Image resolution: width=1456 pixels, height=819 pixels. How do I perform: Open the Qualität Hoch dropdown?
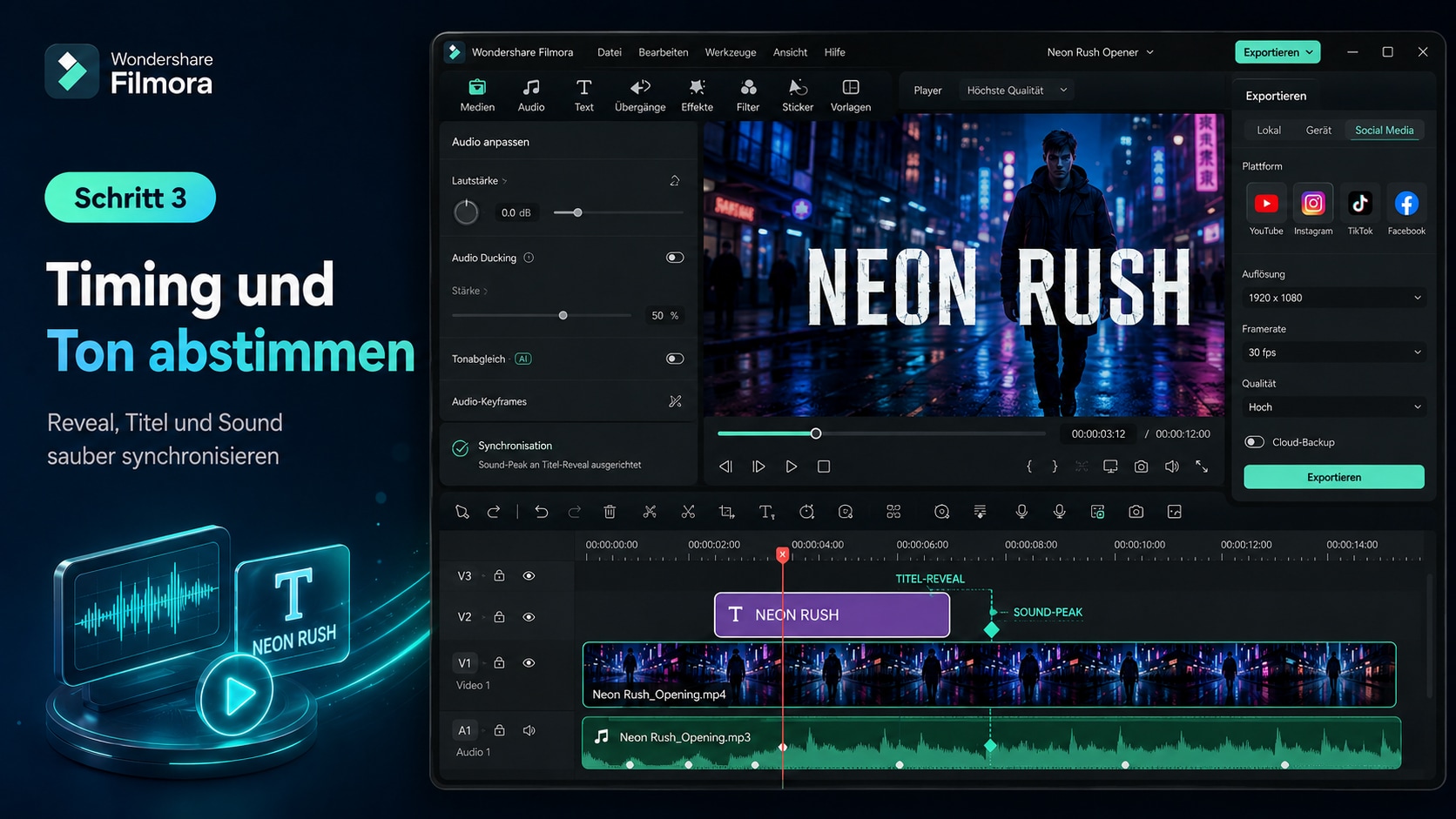pyautogui.click(x=1334, y=407)
